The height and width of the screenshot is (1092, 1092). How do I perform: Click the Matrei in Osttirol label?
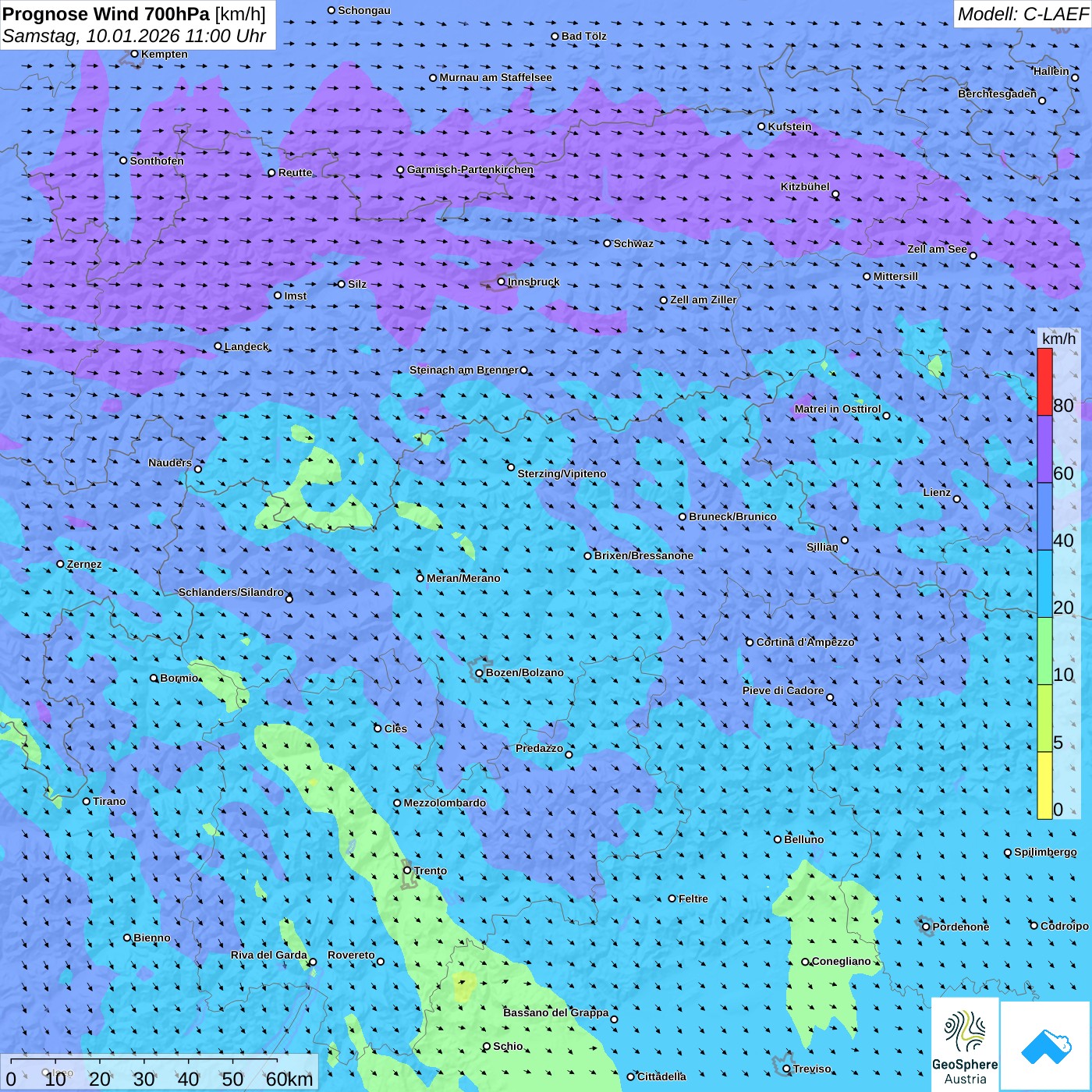pyautogui.click(x=837, y=409)
